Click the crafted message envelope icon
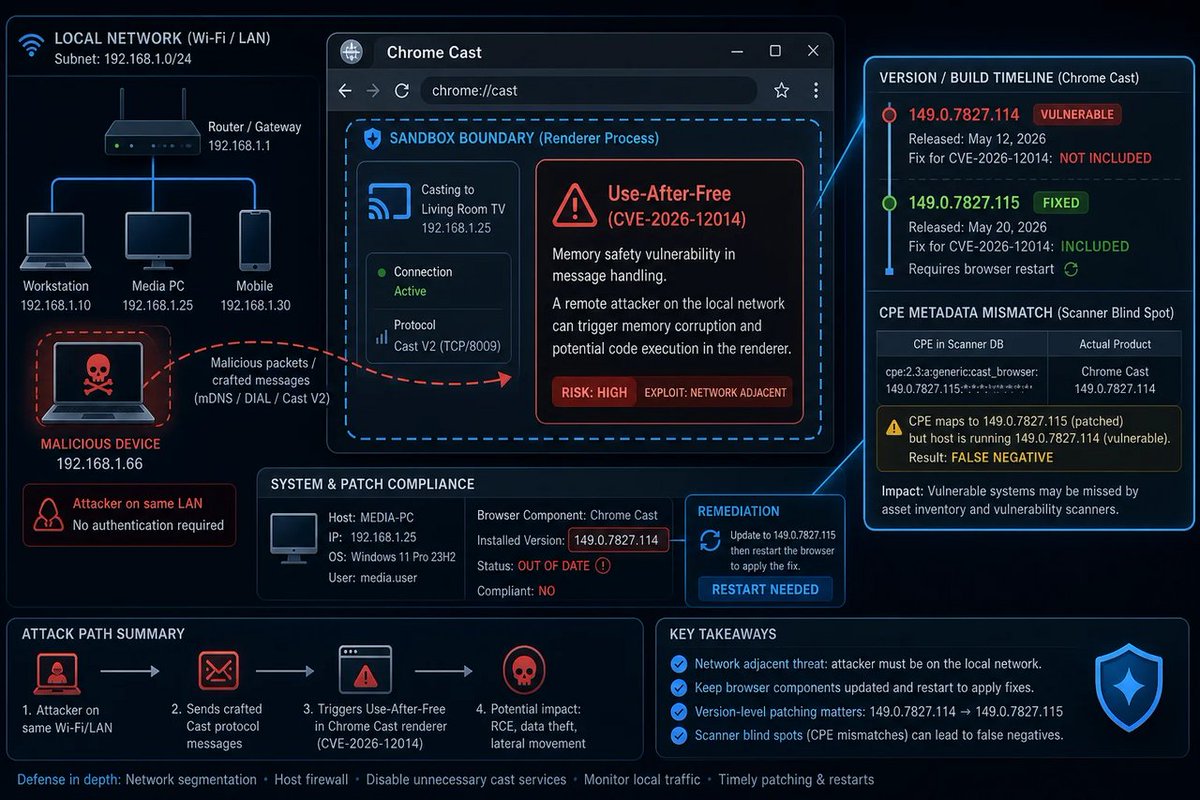 [219, 672]
